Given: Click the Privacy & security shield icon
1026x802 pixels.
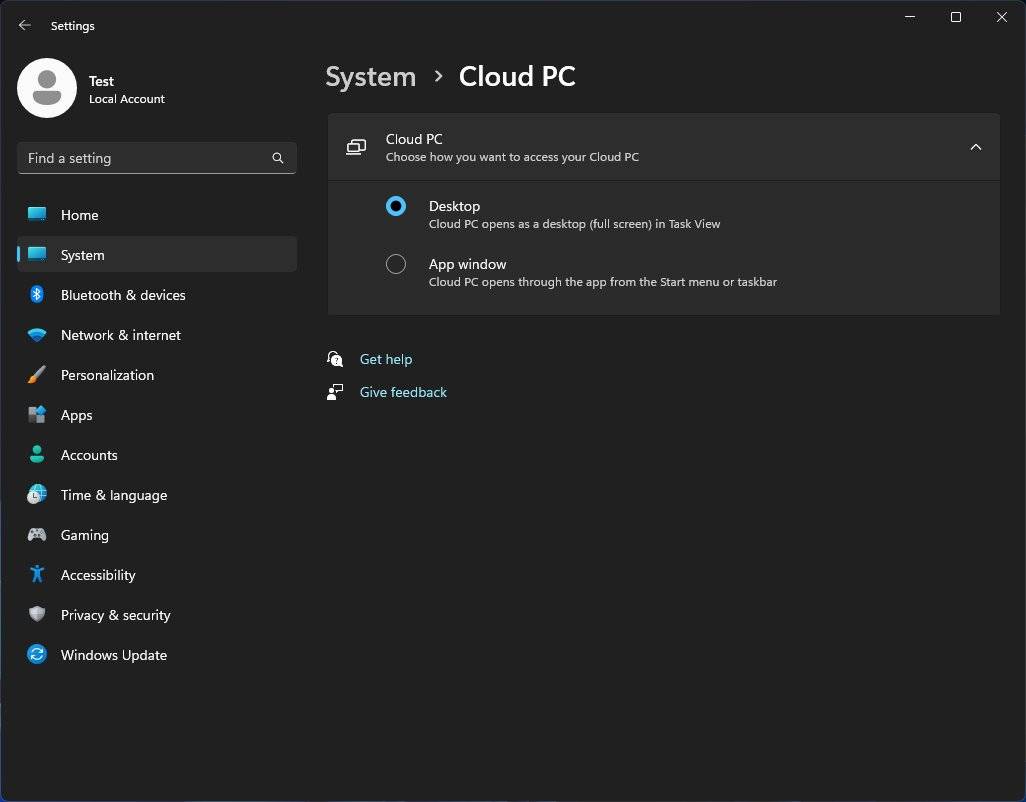Looking at the screenshot, I should 36,615.
